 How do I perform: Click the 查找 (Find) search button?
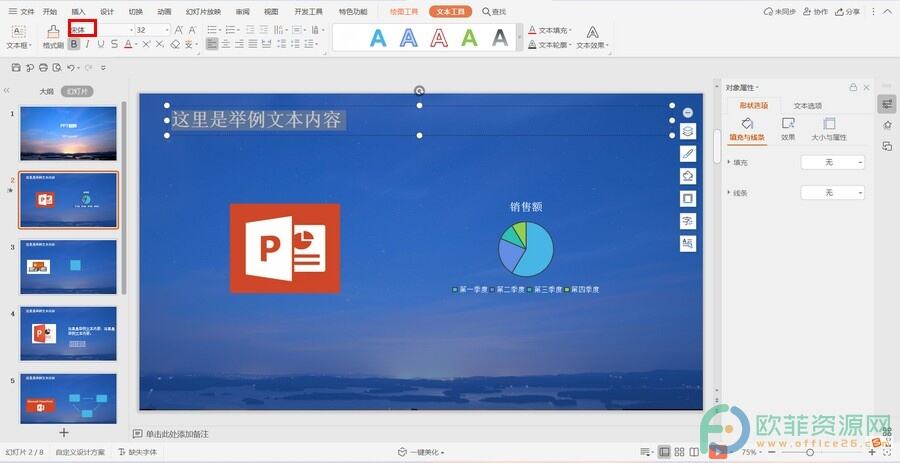[x=494, y=11]
